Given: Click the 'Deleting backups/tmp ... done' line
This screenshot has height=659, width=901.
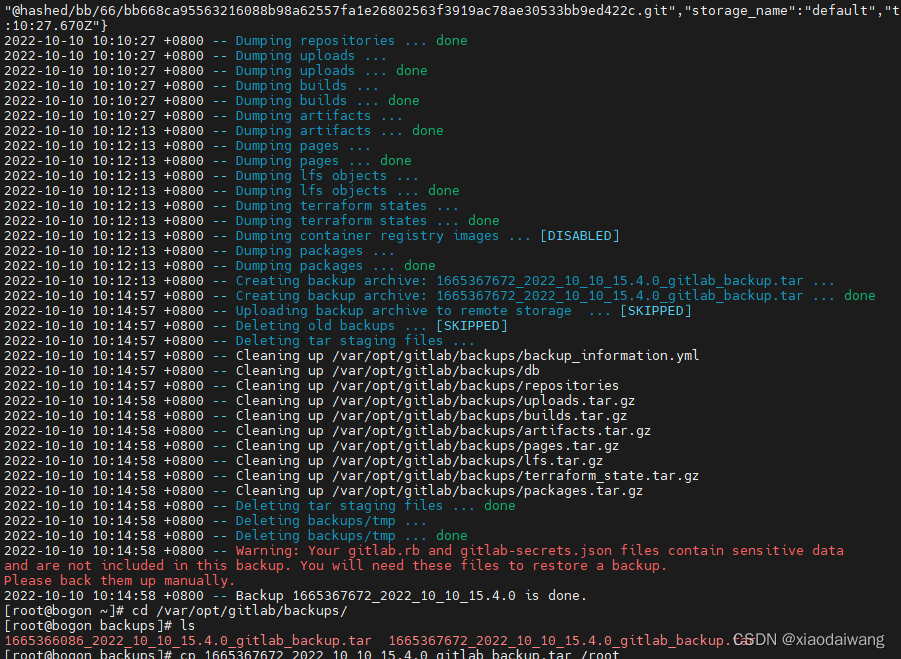Looking at the screenshot, I should 236,535.
